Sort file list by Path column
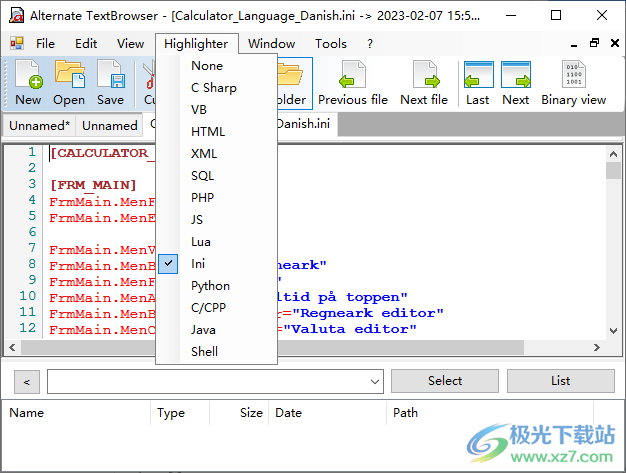This screenshot has width=626, height=473. pos(490,413)
